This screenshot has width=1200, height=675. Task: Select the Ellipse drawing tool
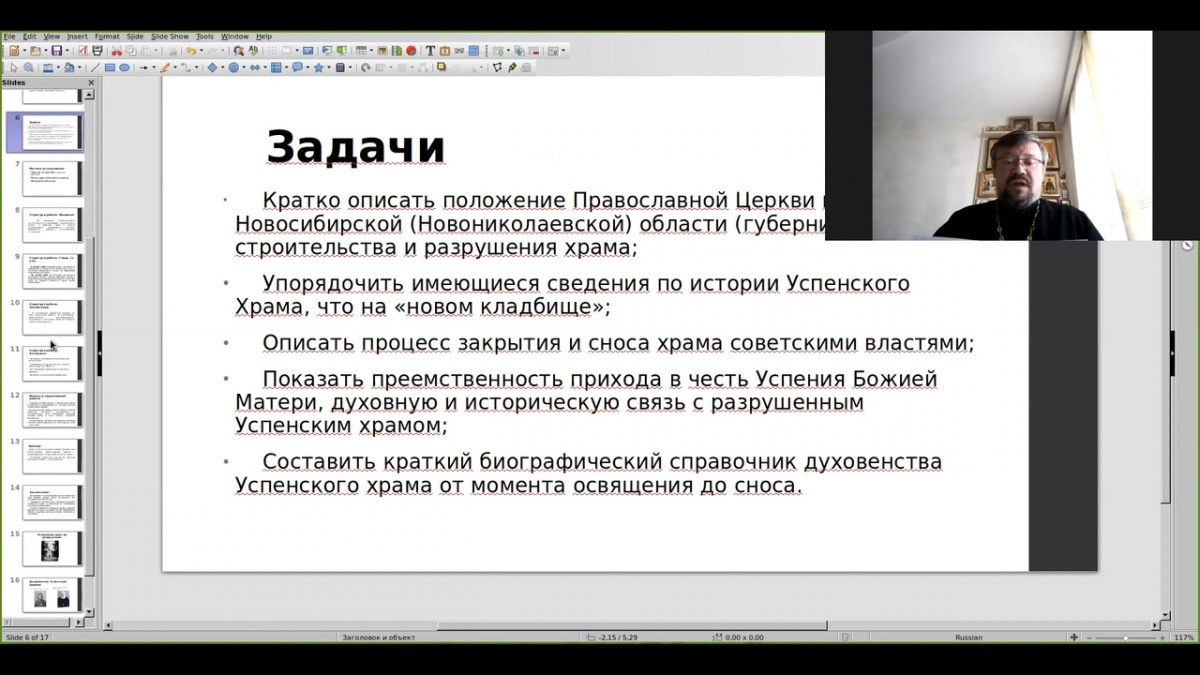tap(124, 68)
